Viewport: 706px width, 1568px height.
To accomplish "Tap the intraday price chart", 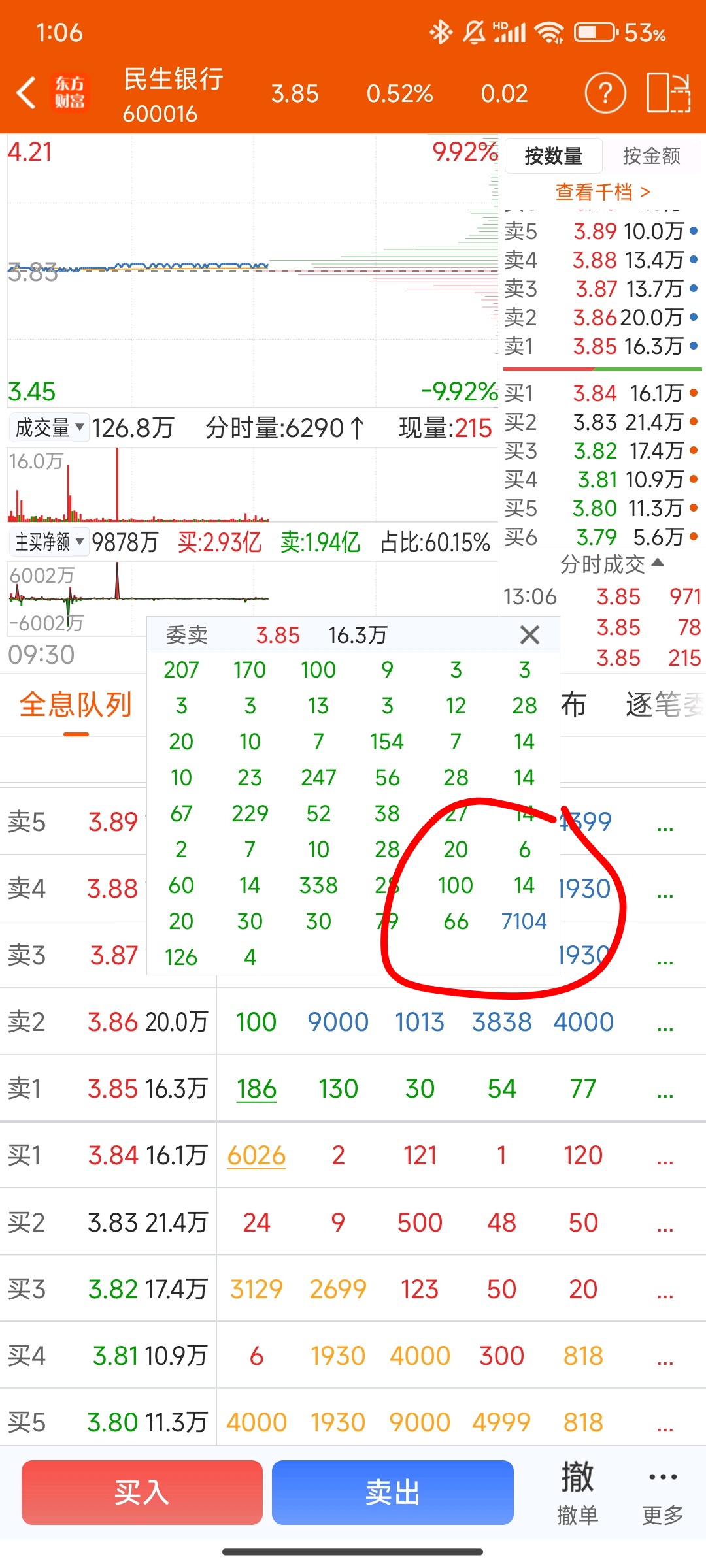I will (252, 270).
